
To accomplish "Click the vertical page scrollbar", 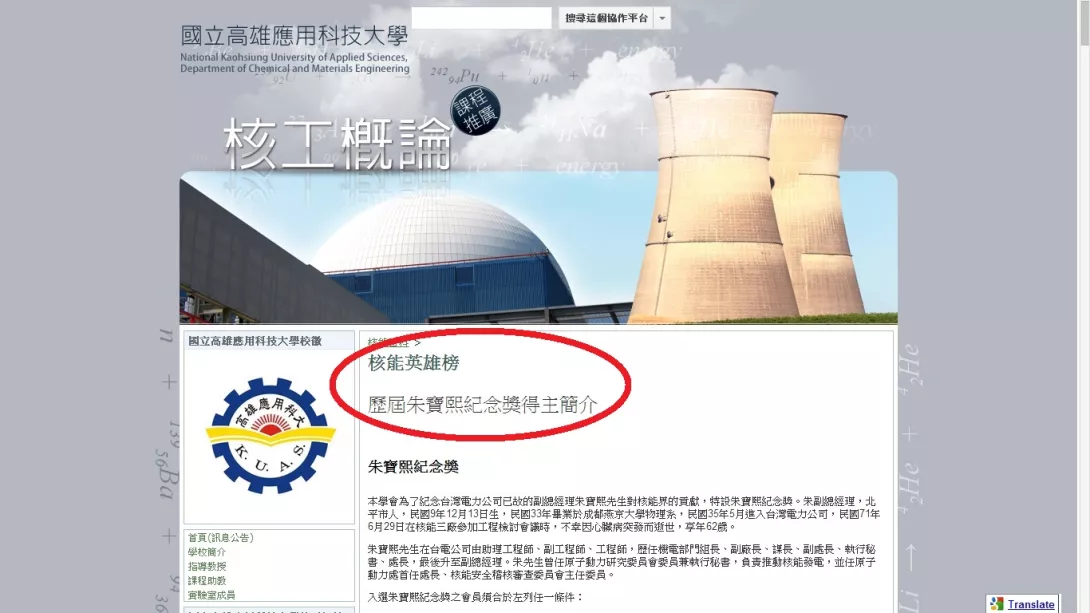I will tap(1084, 306).
